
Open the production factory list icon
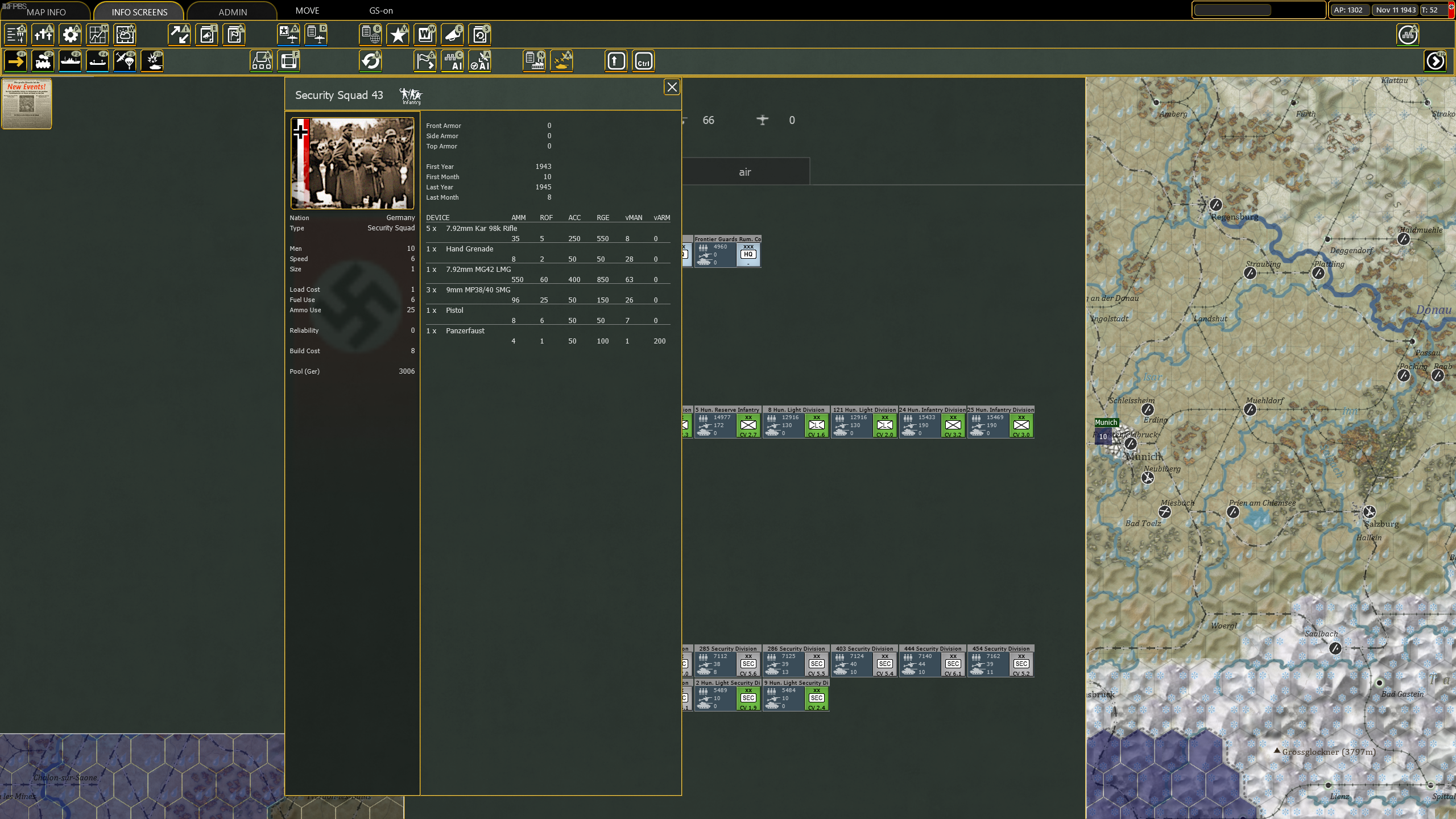coord(535,61)
